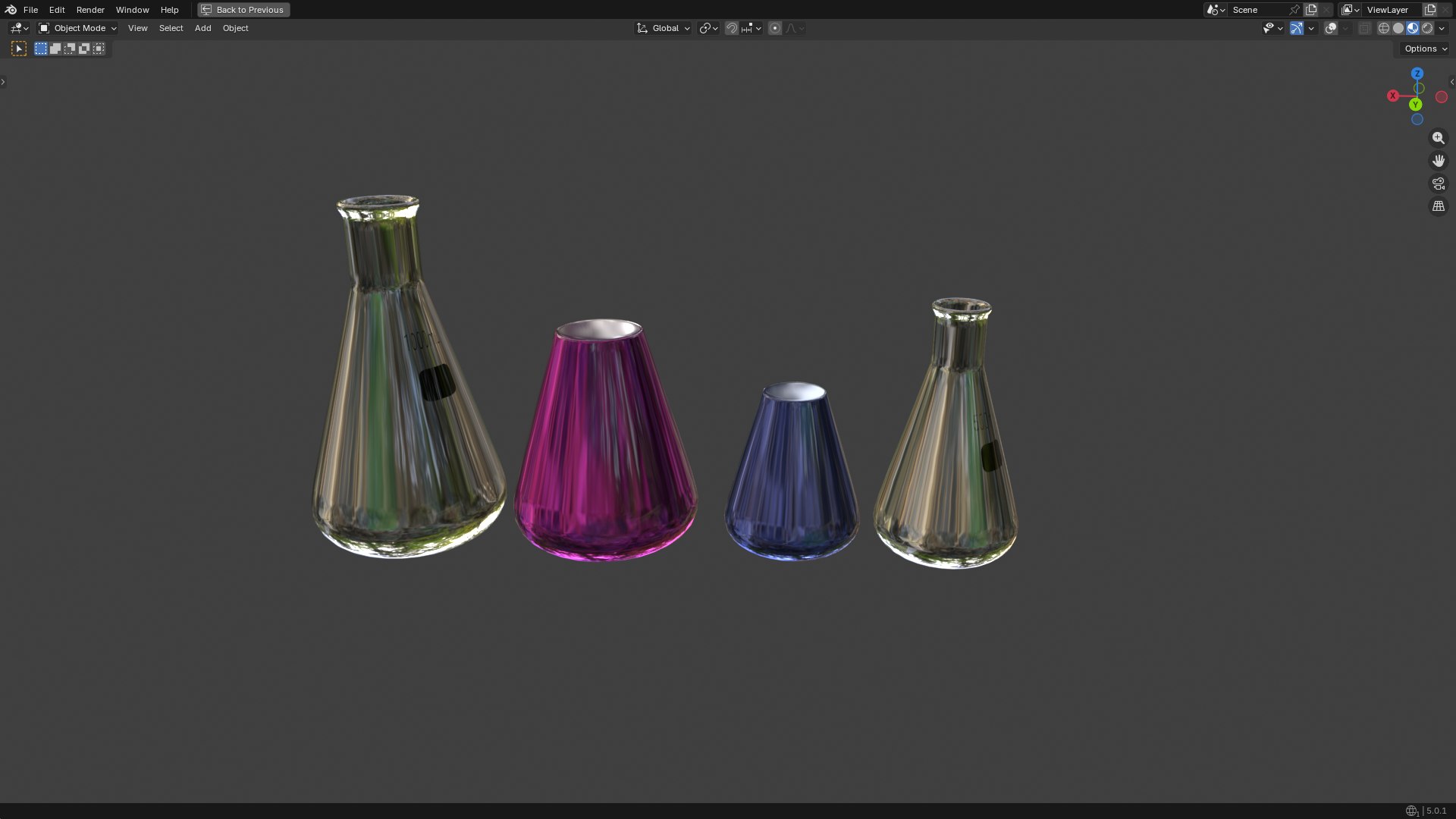Open the viewport Add menu
1456x819 pixels.
pos(202,28)
